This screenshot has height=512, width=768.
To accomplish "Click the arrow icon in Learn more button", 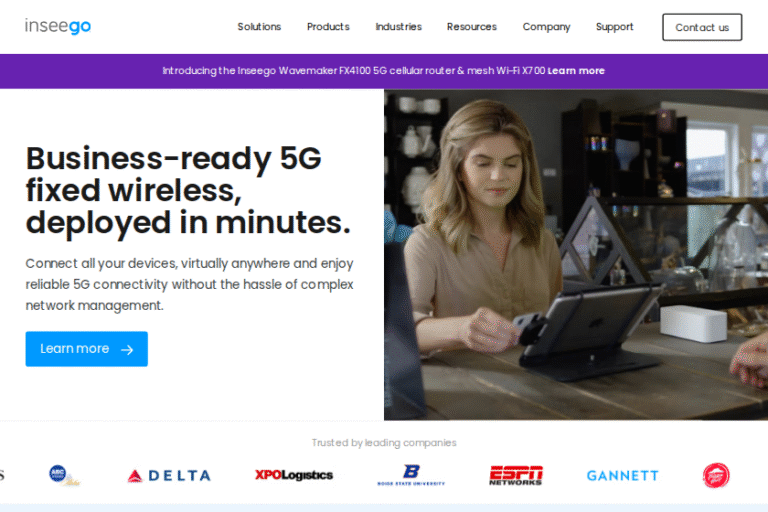I will click(127, 349).
